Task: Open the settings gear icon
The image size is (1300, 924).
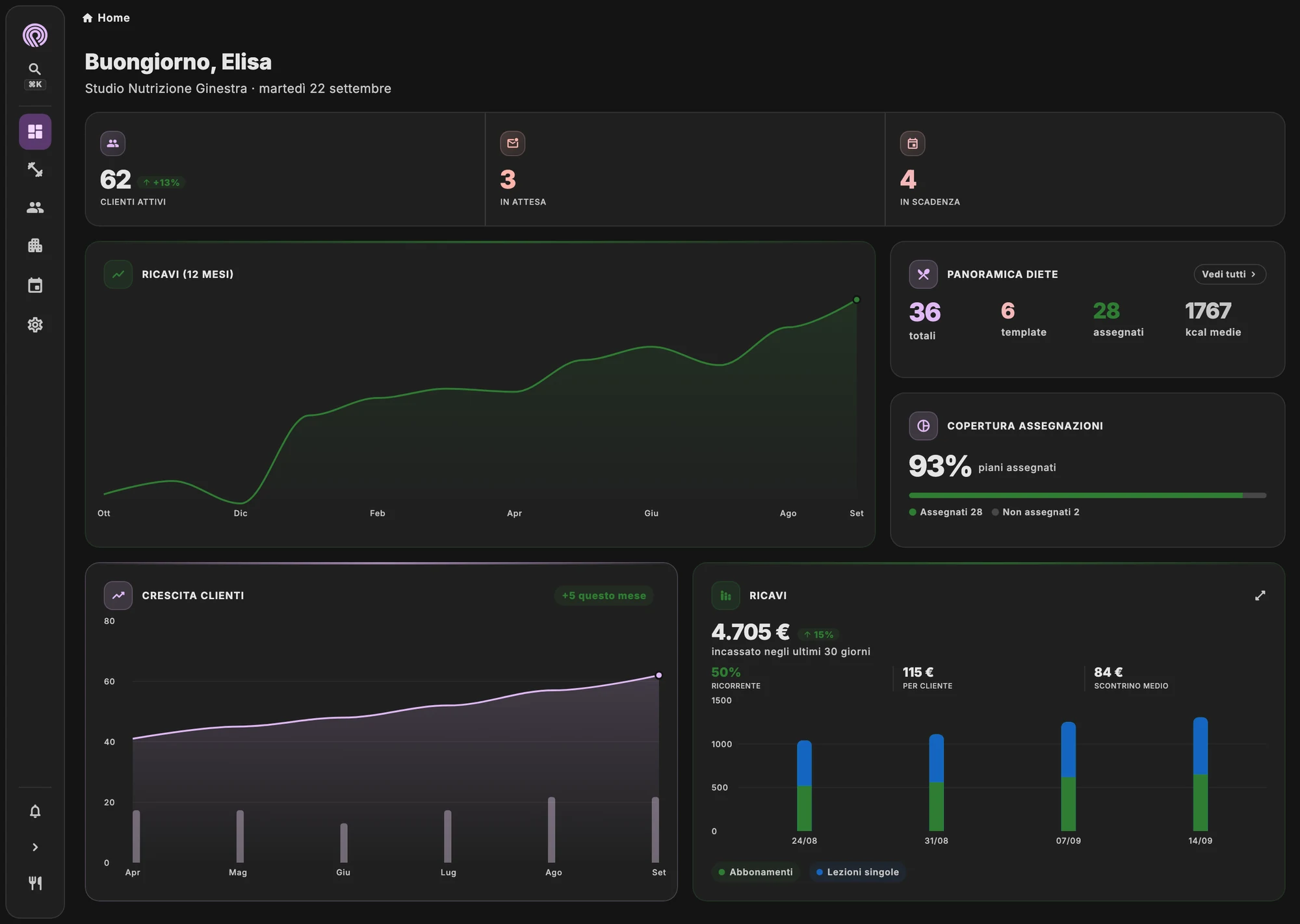Action: (35, 325)
